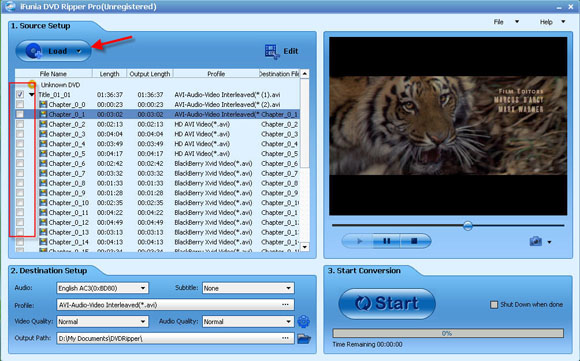
Task: Click the Start conversion button
Action: click(387, 304)
